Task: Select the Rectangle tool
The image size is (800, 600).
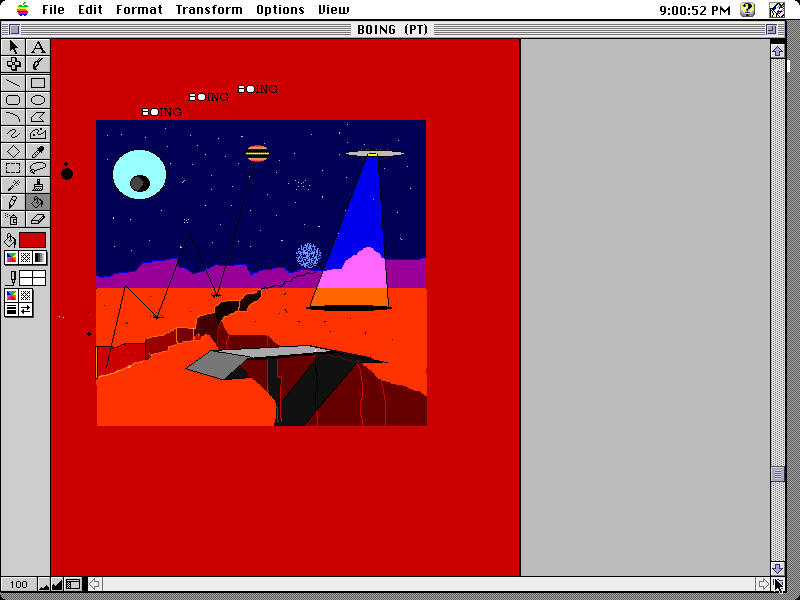Action: (x=38, y=83)
